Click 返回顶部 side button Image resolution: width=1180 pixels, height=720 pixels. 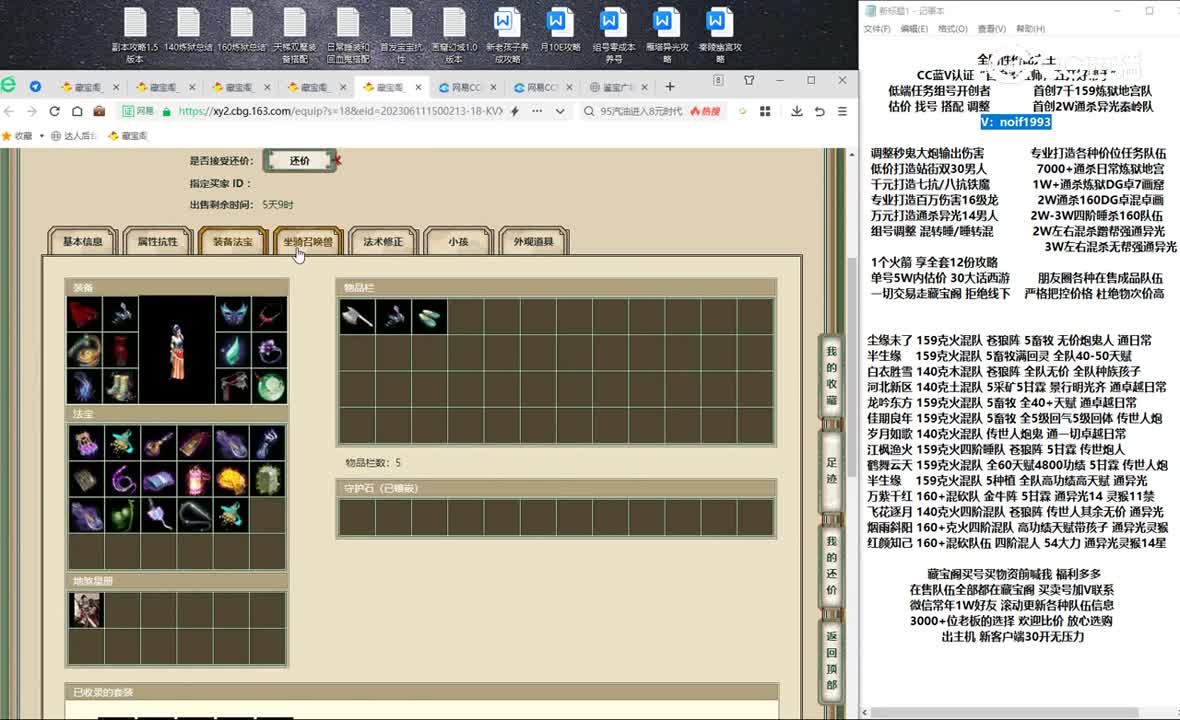[831, 660]
